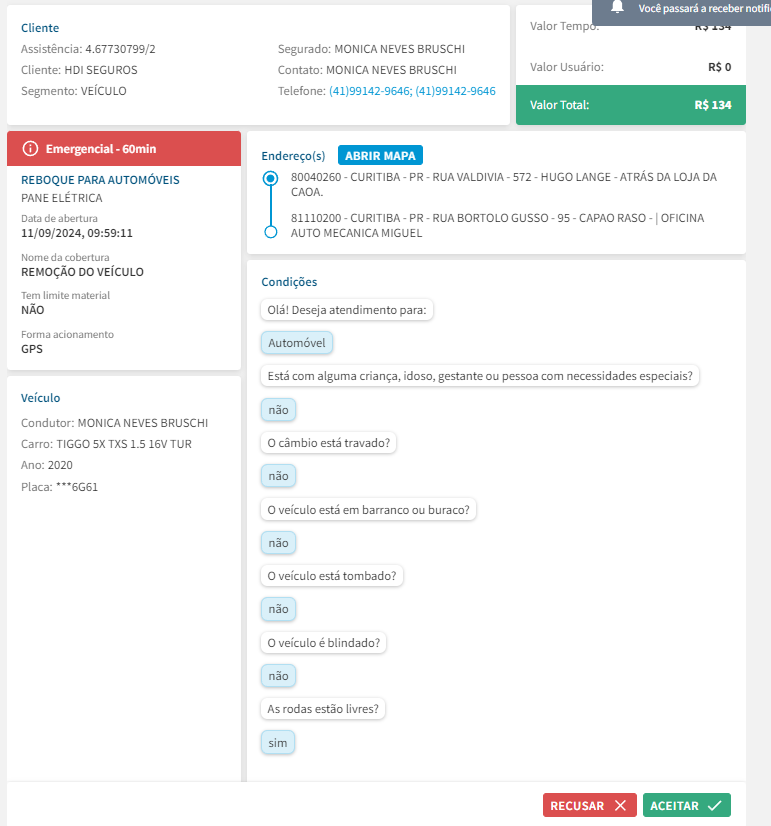771x826 pixels.
Task: Click the 'O veículo é blindado?' question bubble
Action: pyautogui.click(x=324, y=643)
